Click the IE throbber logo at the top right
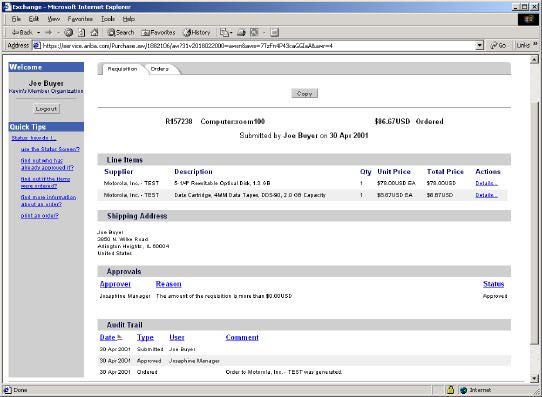Screen dimensions: 542x397 click(x=528, y=19)
